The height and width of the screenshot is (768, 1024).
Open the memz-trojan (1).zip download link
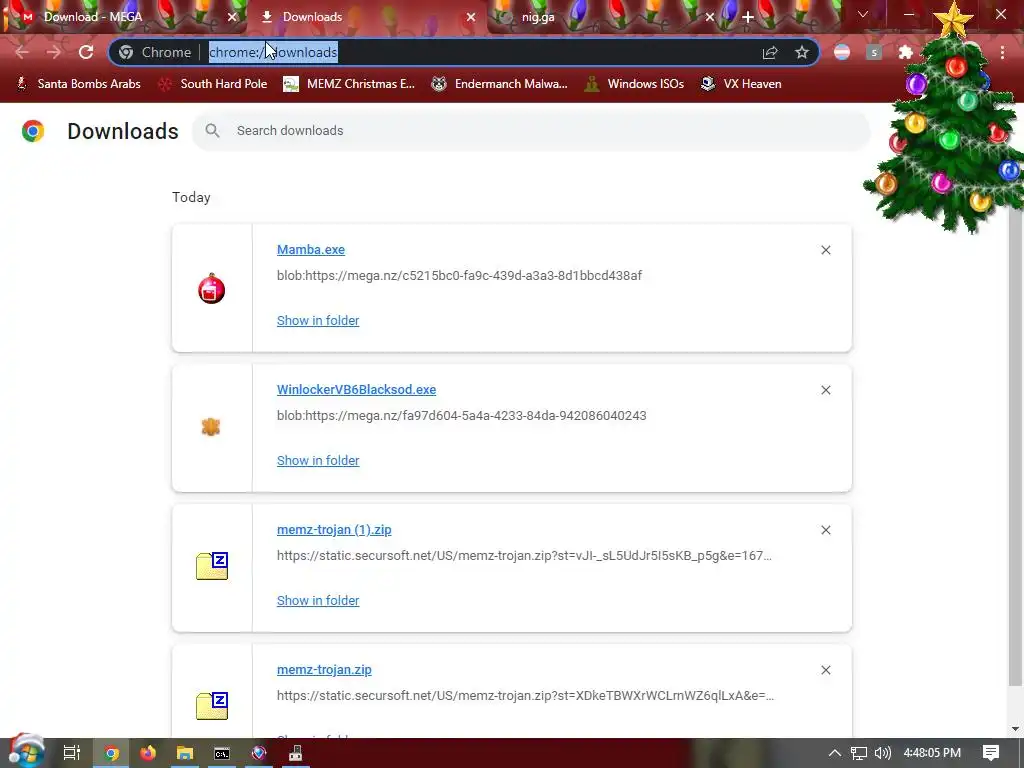tap(334, 530)
